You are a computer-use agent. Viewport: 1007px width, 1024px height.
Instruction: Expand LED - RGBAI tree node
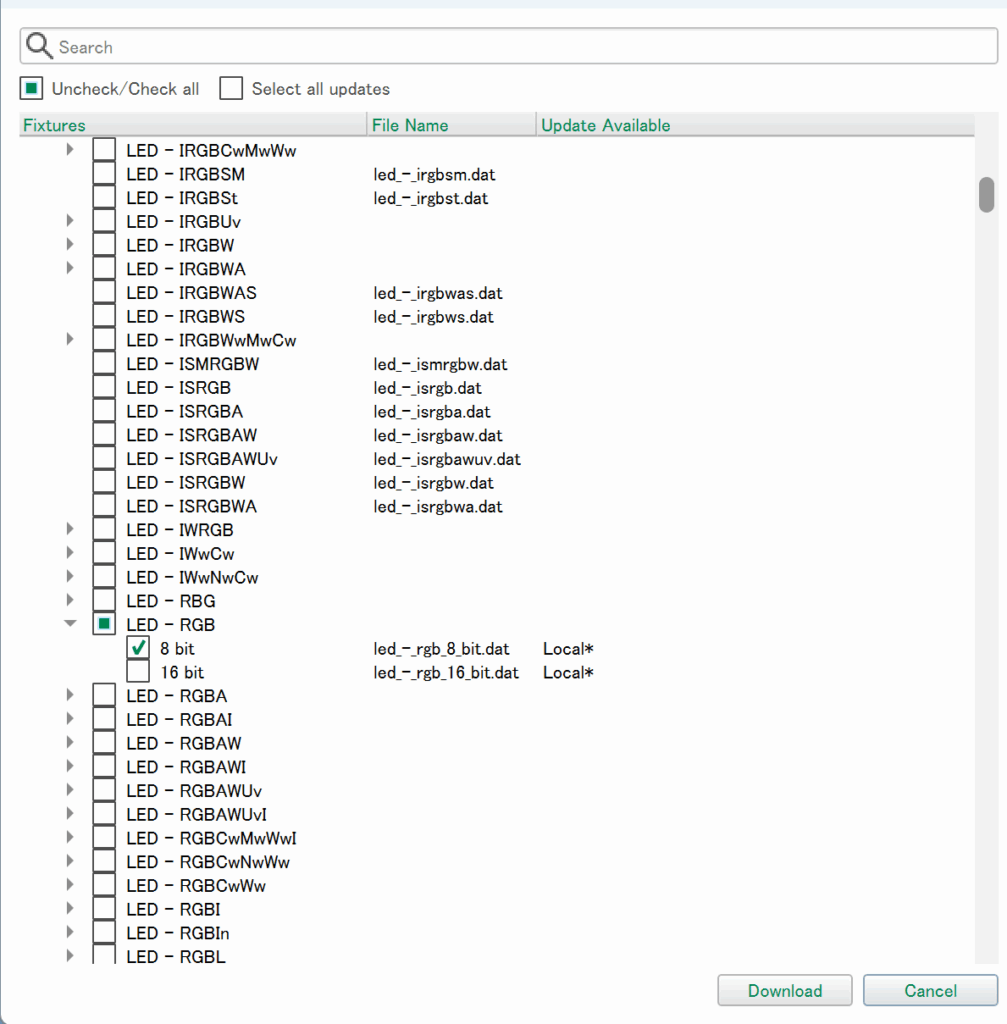[70, 719]
